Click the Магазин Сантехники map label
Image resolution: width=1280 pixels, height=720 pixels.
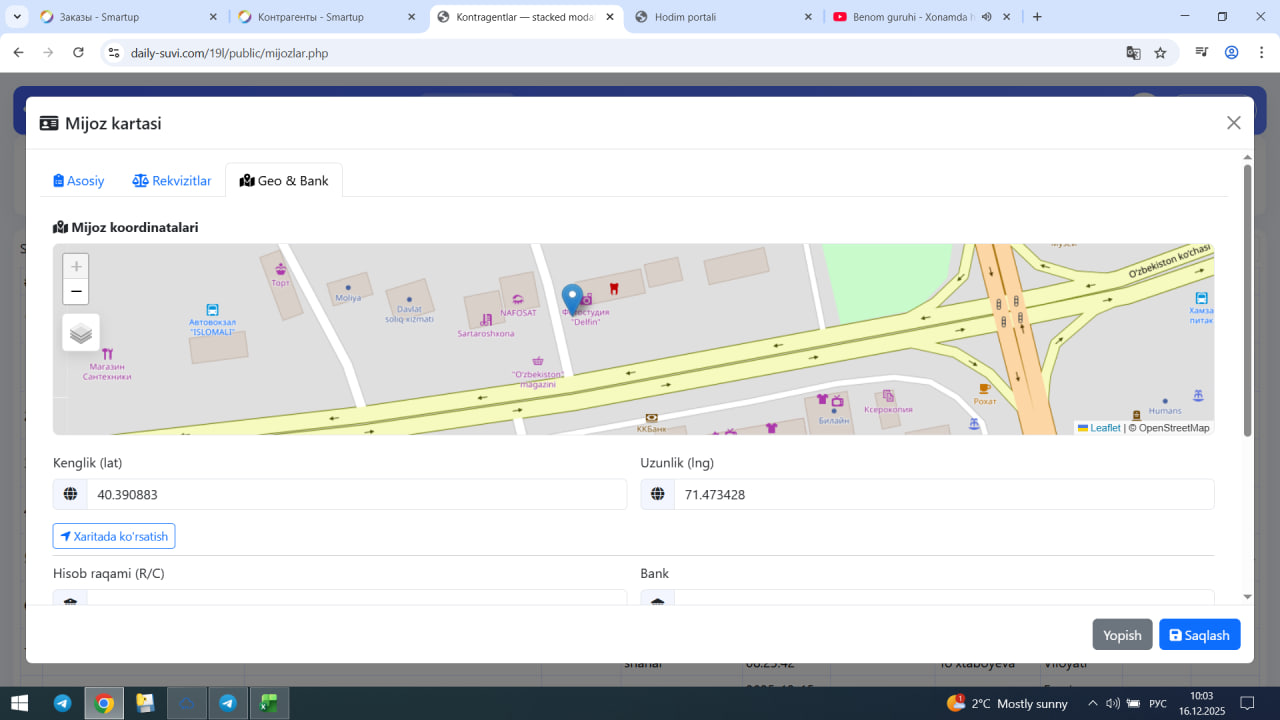pos(107,371)
